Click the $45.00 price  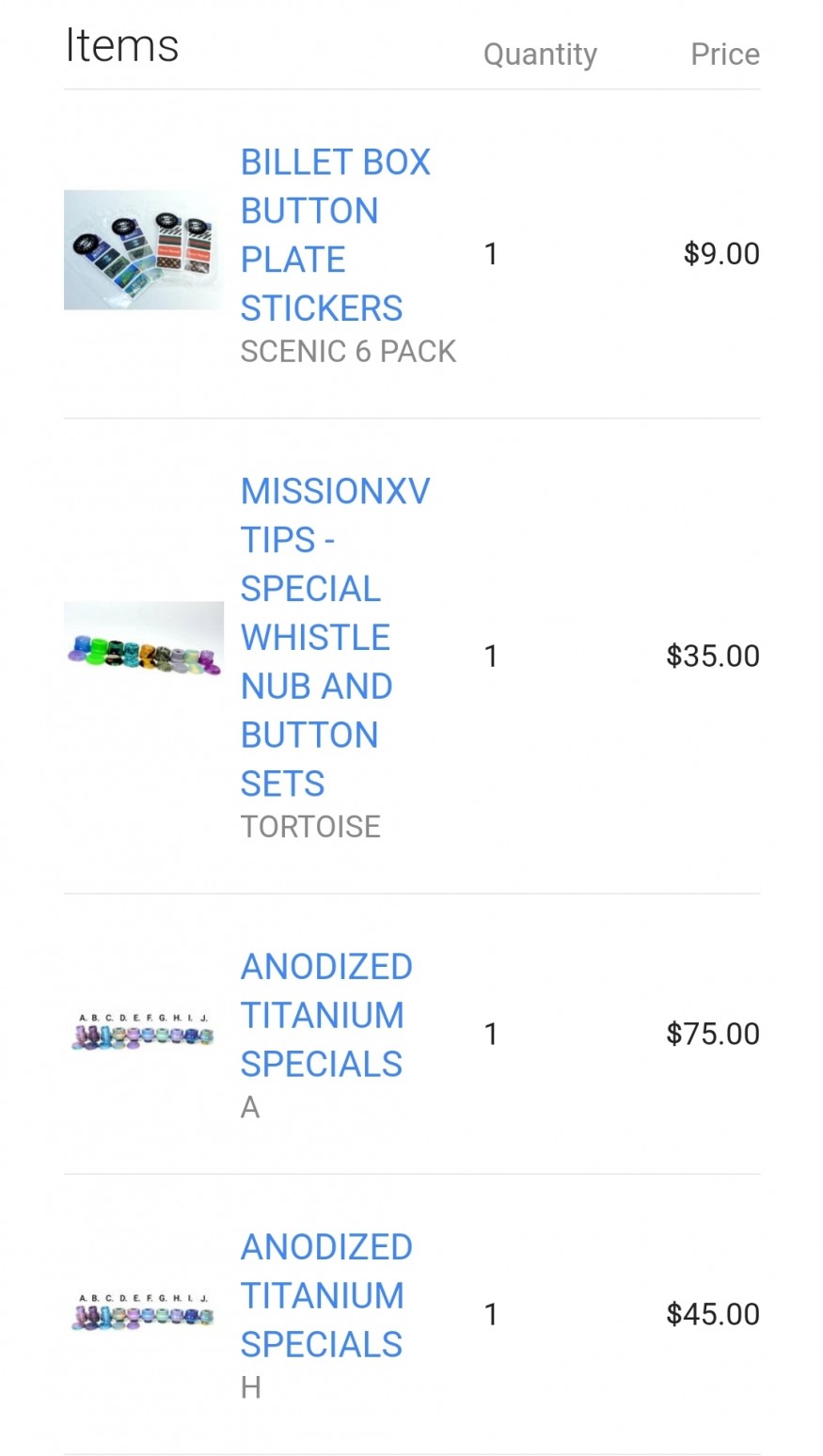point(712,1314)
